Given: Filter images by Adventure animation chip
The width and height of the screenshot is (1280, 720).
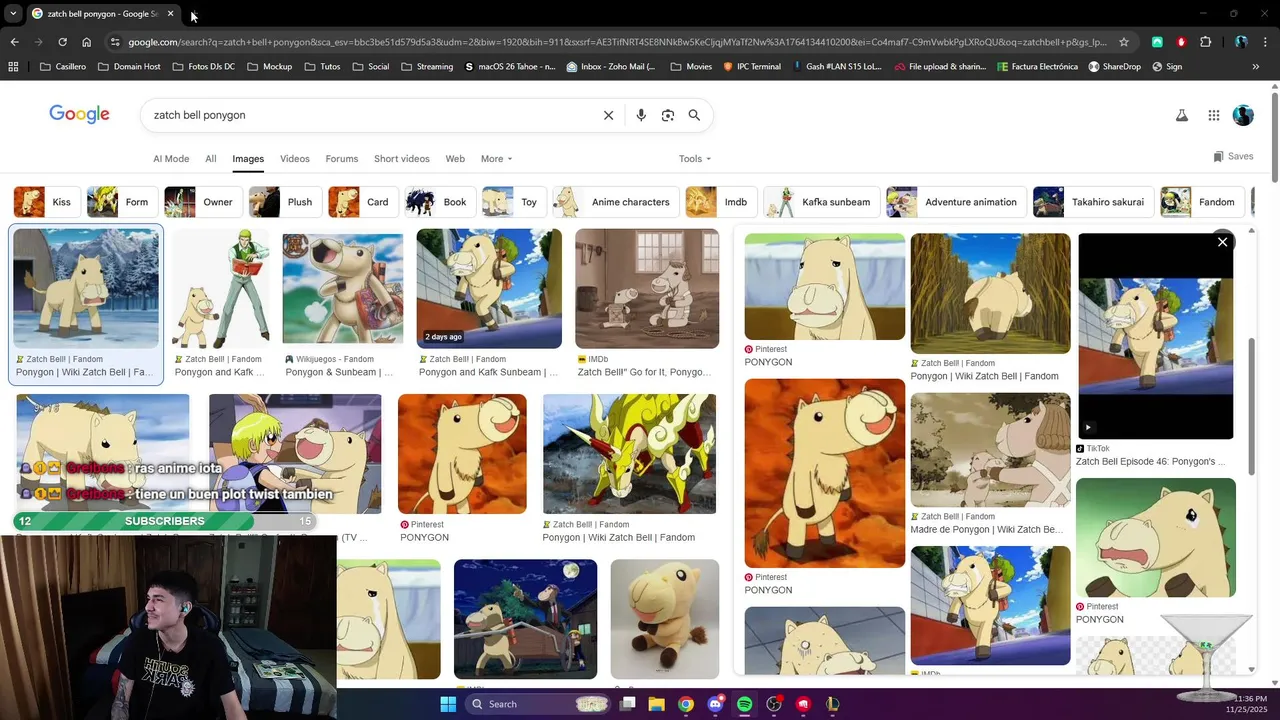Looking at the screenshot, I should [955, 202].
